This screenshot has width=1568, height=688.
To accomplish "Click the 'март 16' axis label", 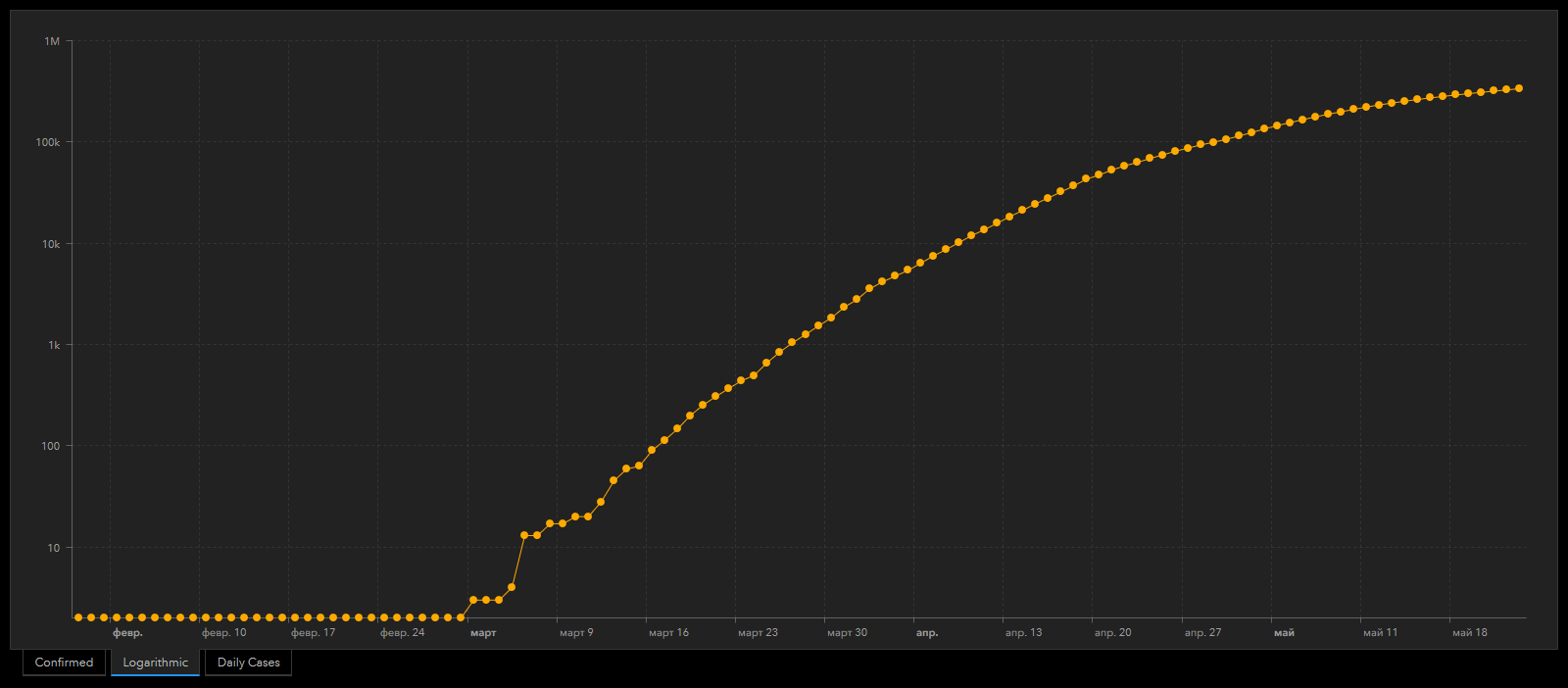I will coord(668,633).
